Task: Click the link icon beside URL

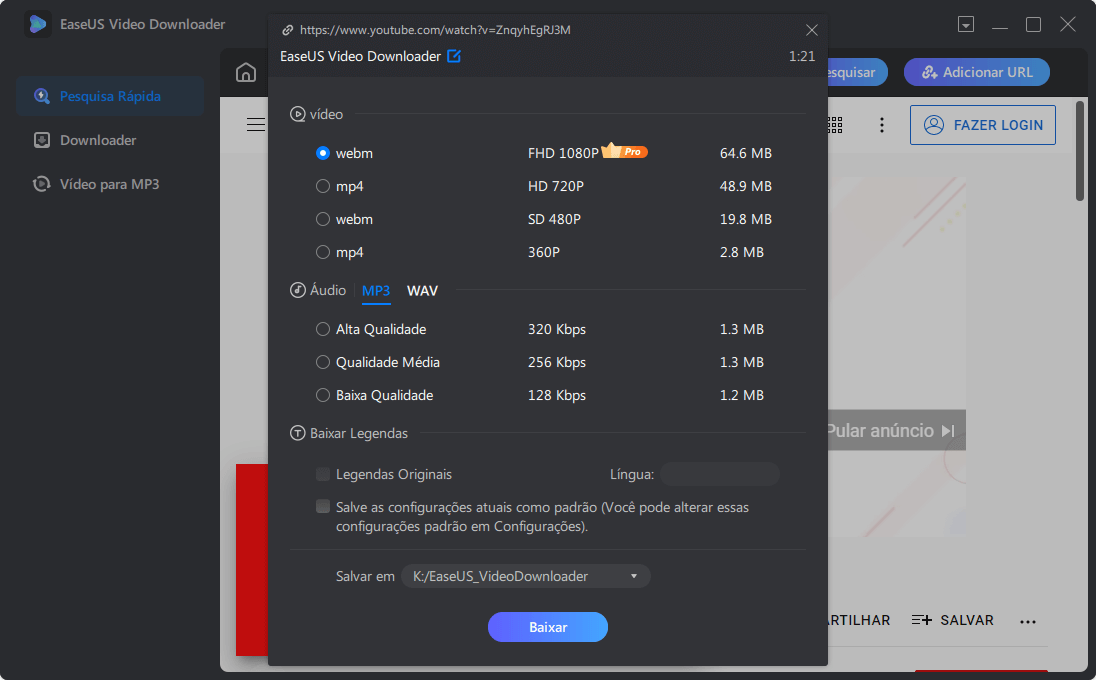Action: 287,30
